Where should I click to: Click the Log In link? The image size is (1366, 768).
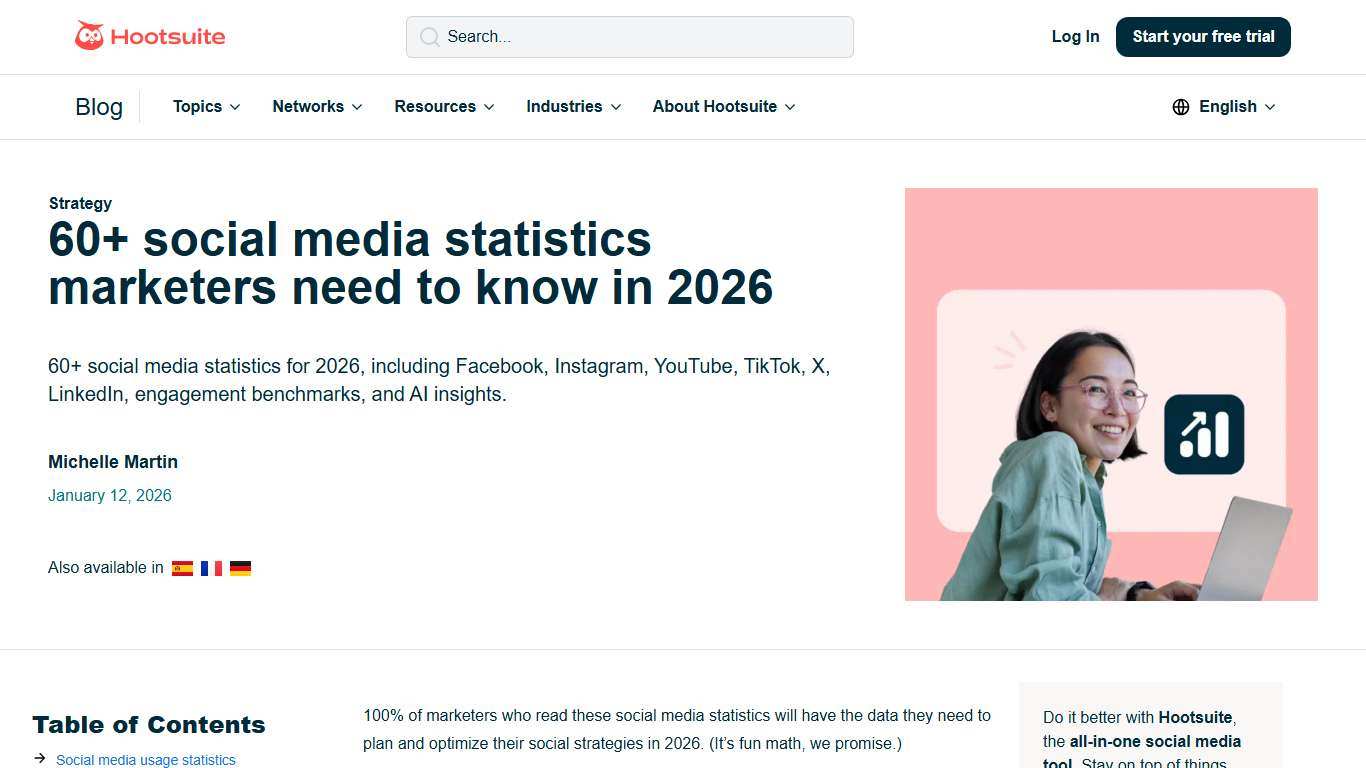[x=1075, y=36]
